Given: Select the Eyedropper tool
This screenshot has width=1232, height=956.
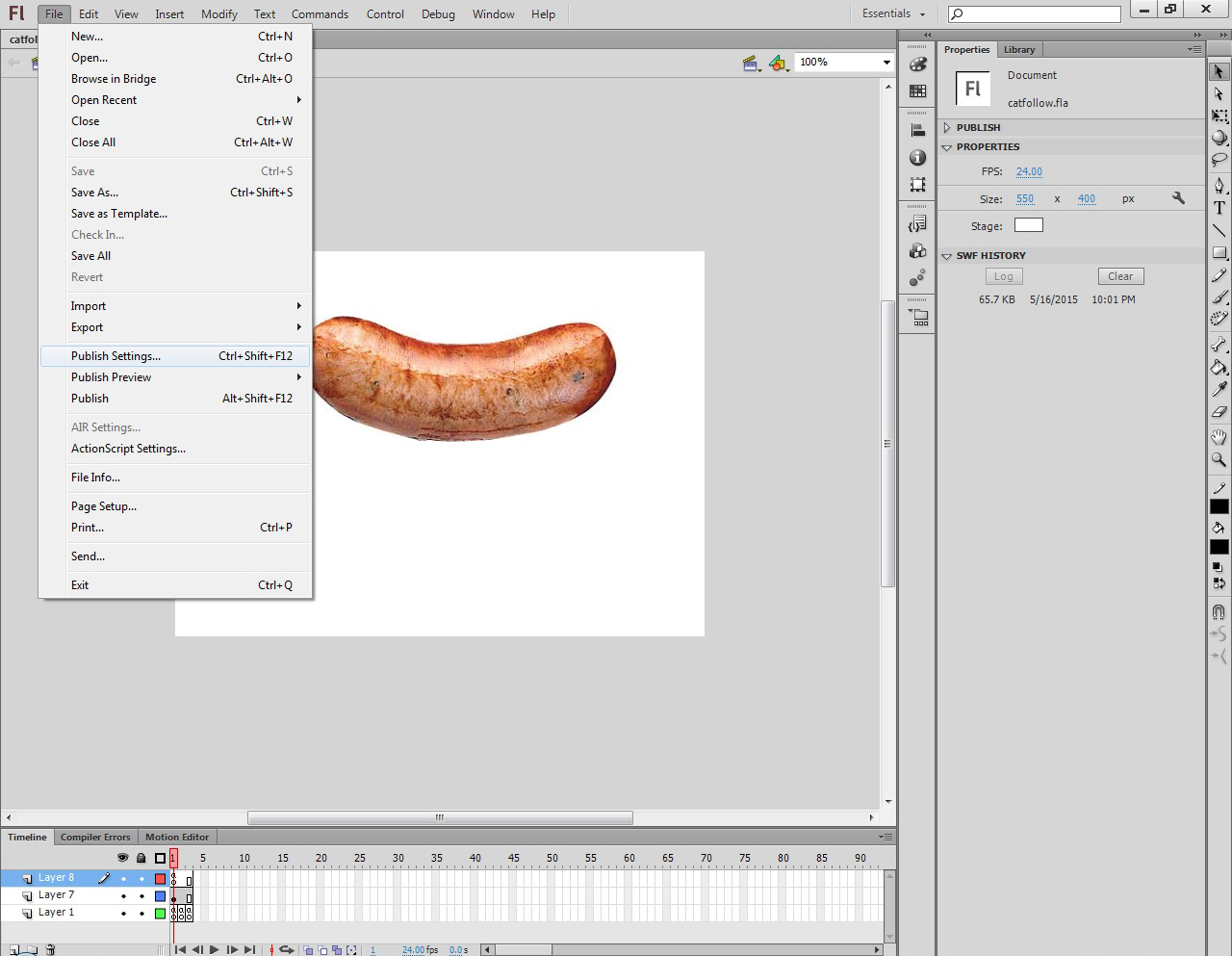Looking at the screenshot, I should coord(1219,389).
